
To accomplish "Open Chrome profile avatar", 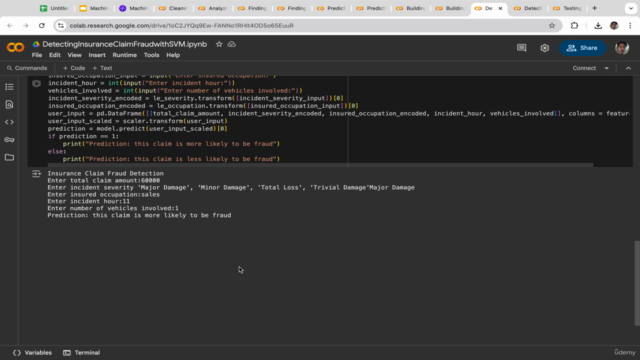I will click(x=614, y=26).
